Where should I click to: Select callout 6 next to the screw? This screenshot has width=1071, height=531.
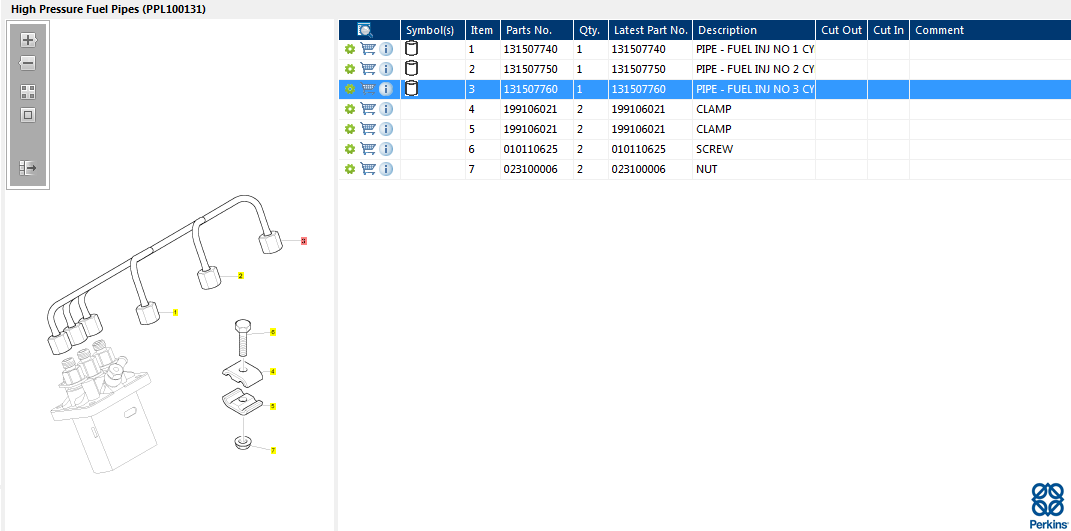[273, 331]
